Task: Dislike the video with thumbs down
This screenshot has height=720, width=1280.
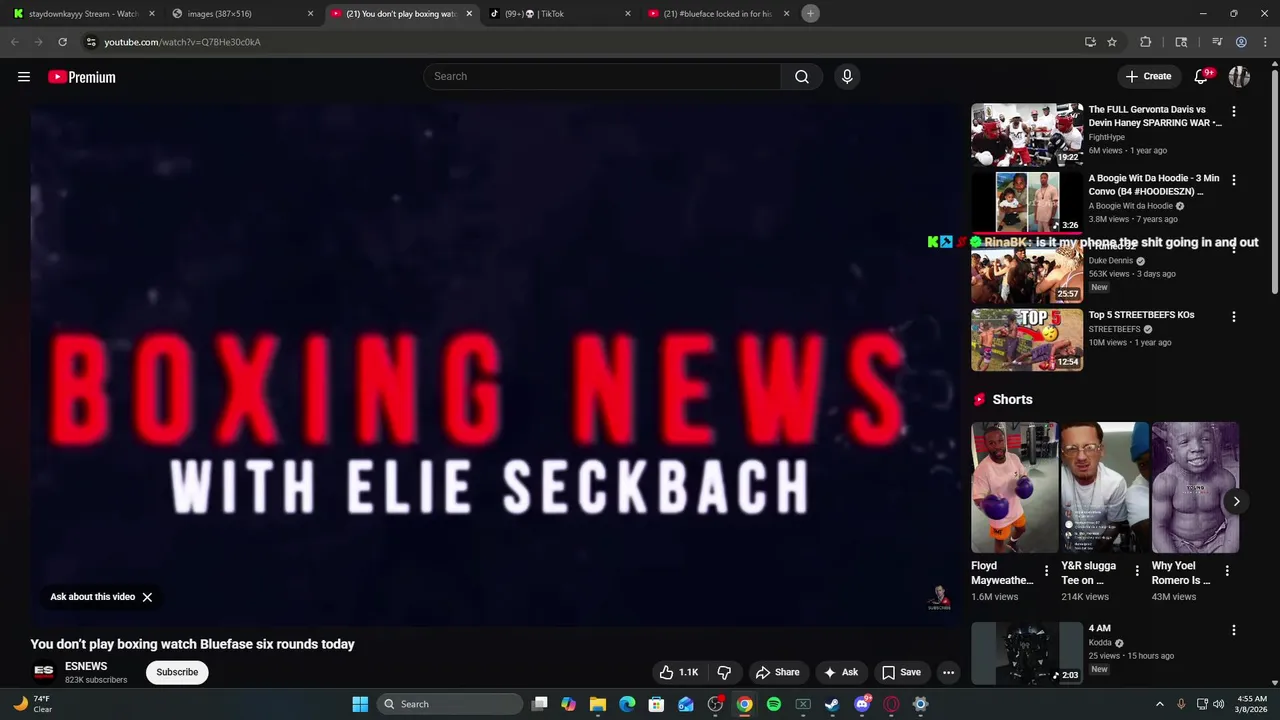Action: (725, 672)
